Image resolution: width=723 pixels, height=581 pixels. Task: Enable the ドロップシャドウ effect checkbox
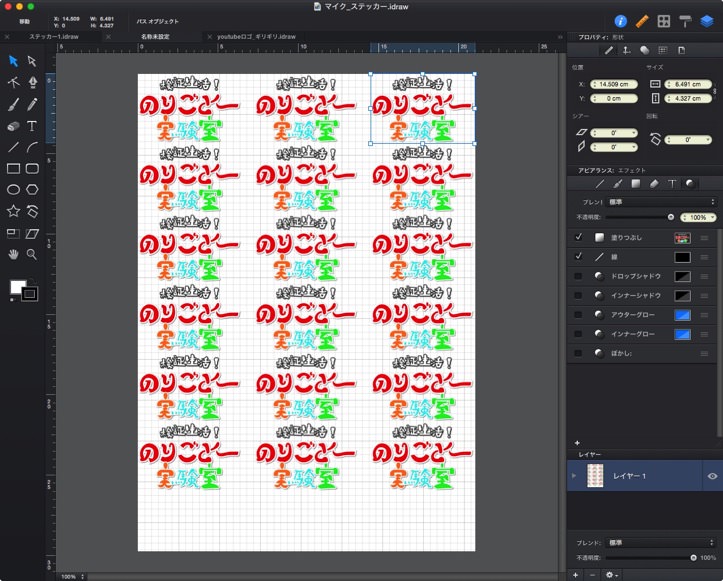point(579,276)
